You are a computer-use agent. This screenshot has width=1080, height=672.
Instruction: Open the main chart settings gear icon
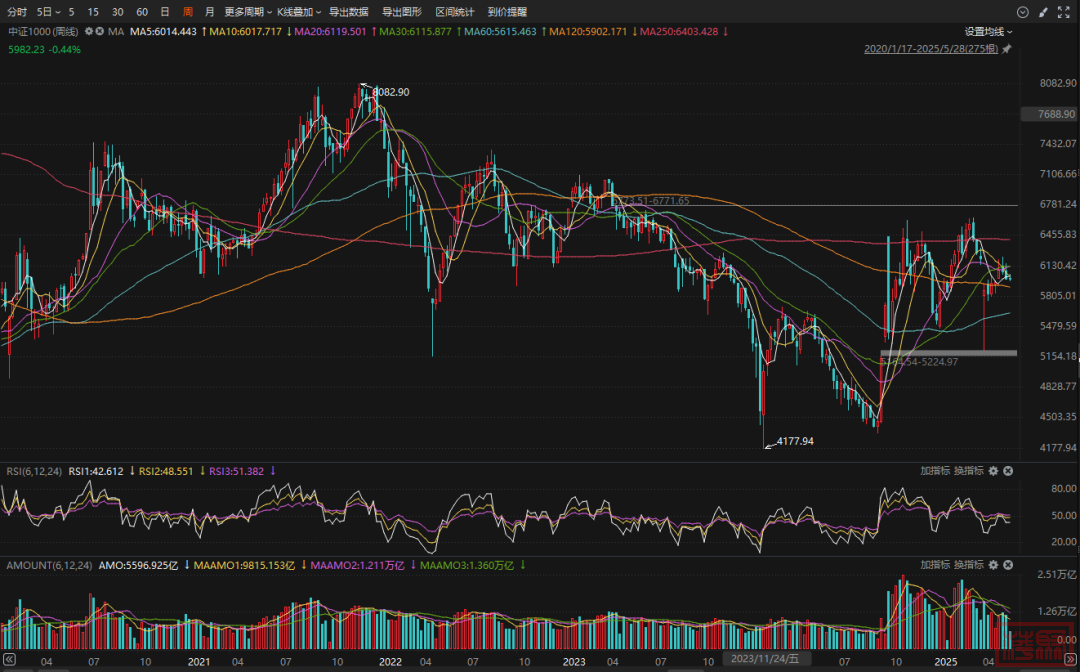(x=89, y=32)
